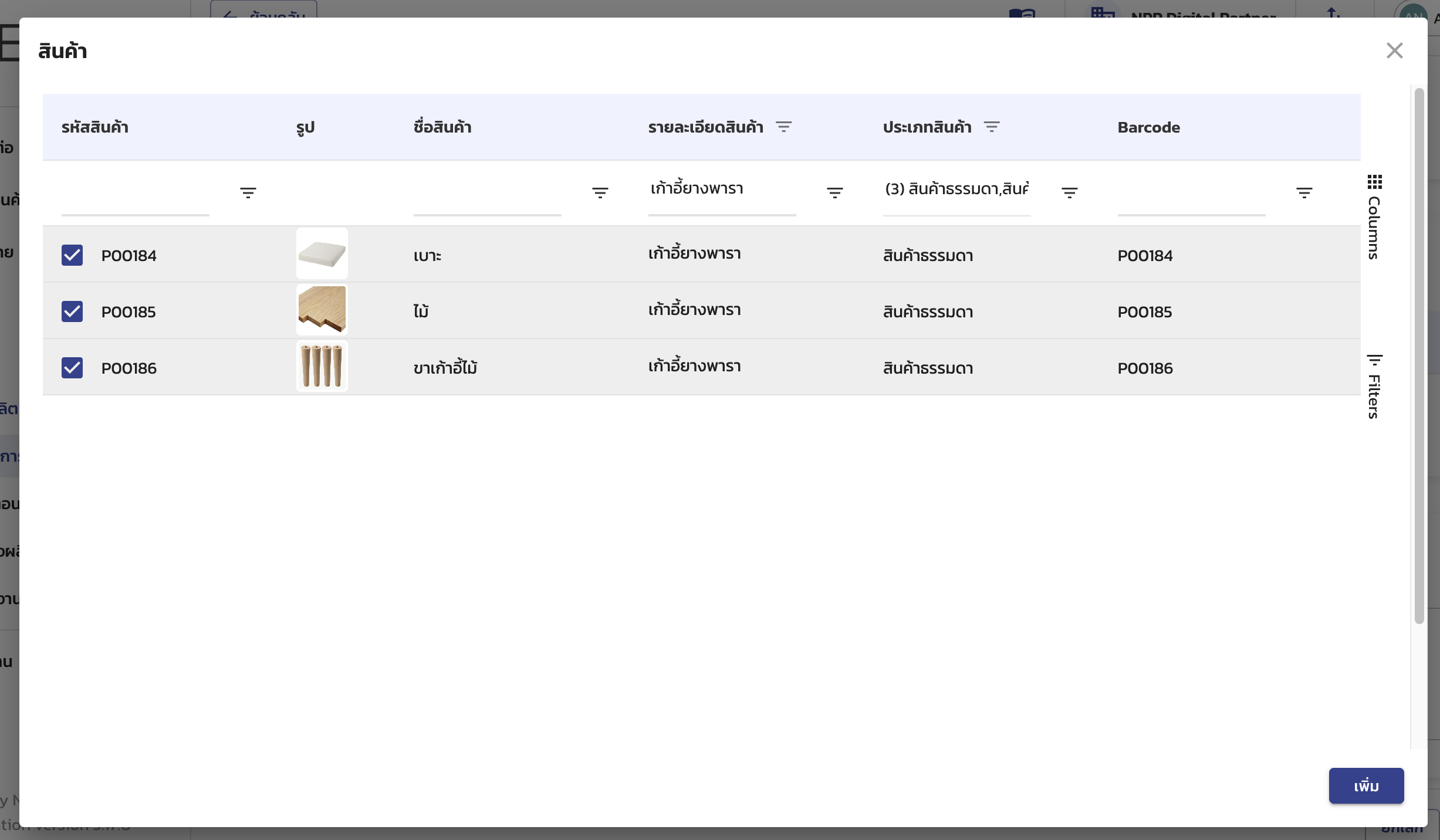Click the wooden legs thumbnail for ขาเก้าอี้ไม้
This screenshot has width=1440, height=840.
click(322, 366)
